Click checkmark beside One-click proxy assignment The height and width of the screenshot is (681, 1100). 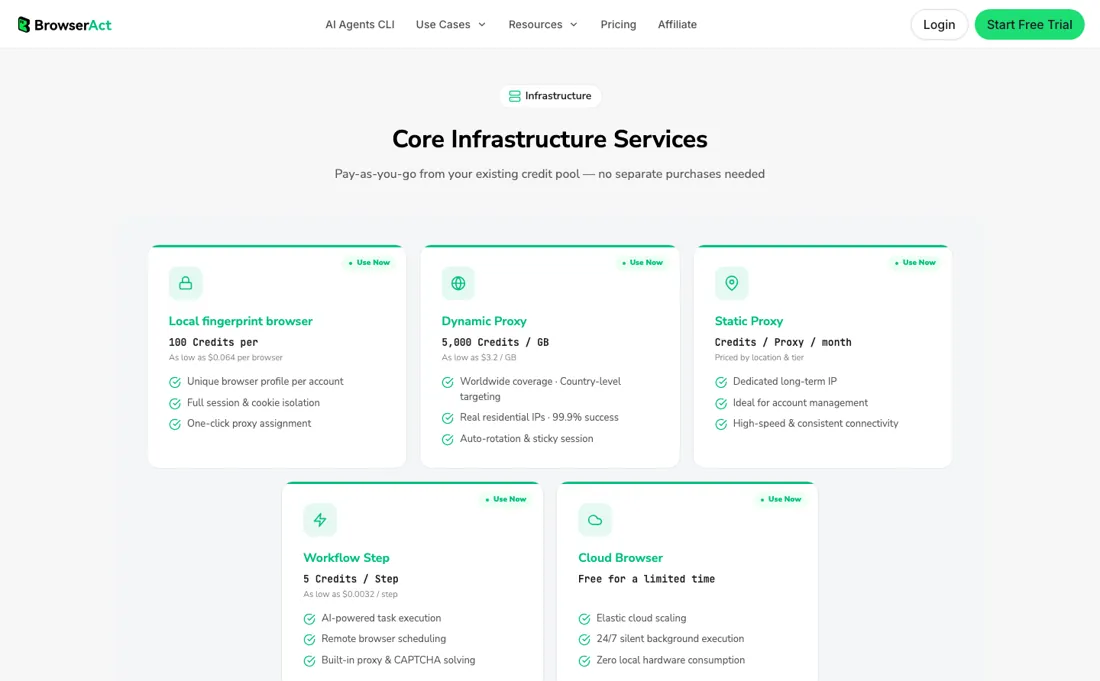click(x=175, y=424)
